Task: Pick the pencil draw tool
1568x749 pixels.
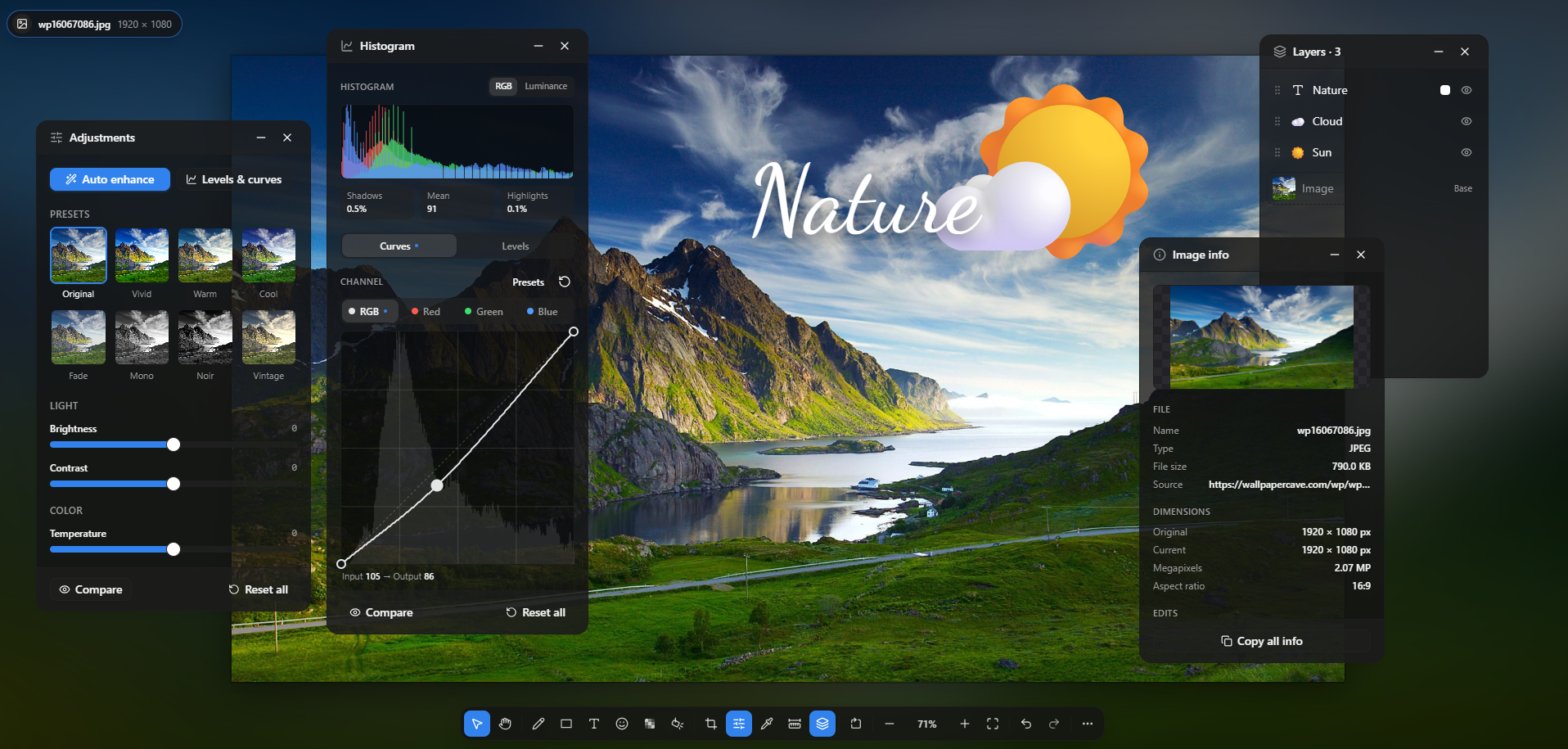Action: (x=538, y=724)
